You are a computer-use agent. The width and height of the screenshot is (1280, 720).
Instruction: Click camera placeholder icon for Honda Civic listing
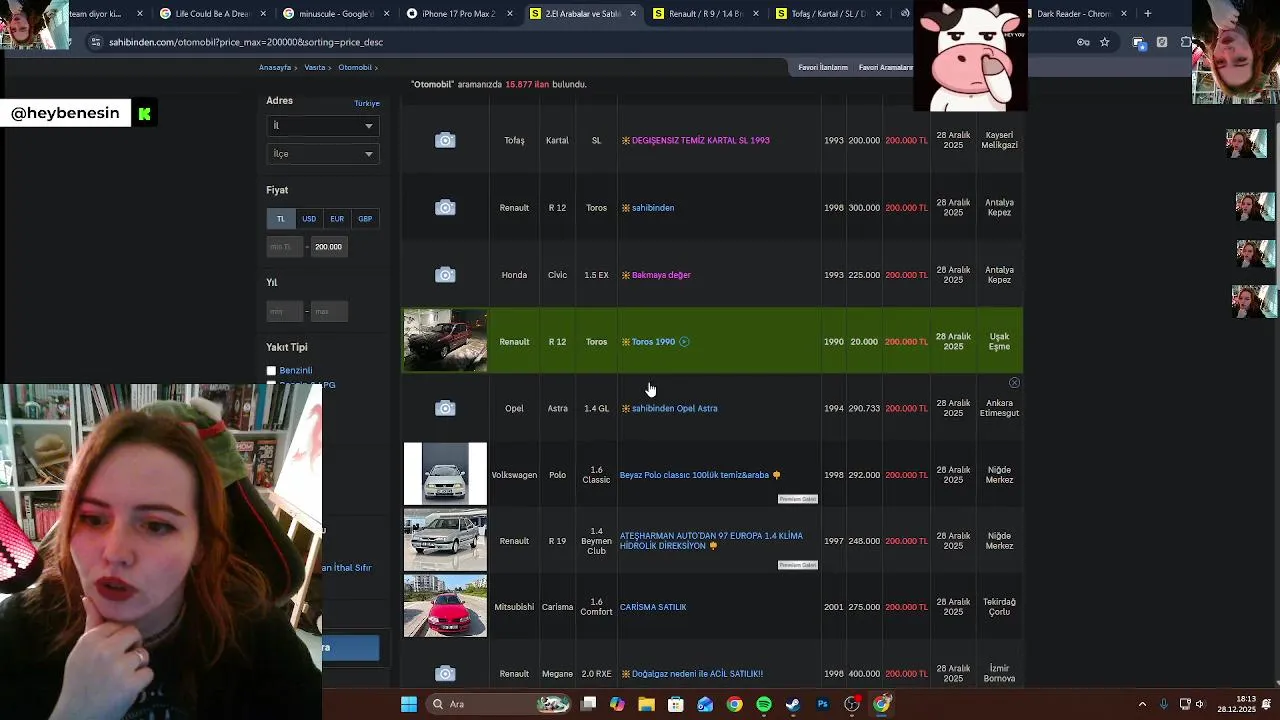[445, 275]
